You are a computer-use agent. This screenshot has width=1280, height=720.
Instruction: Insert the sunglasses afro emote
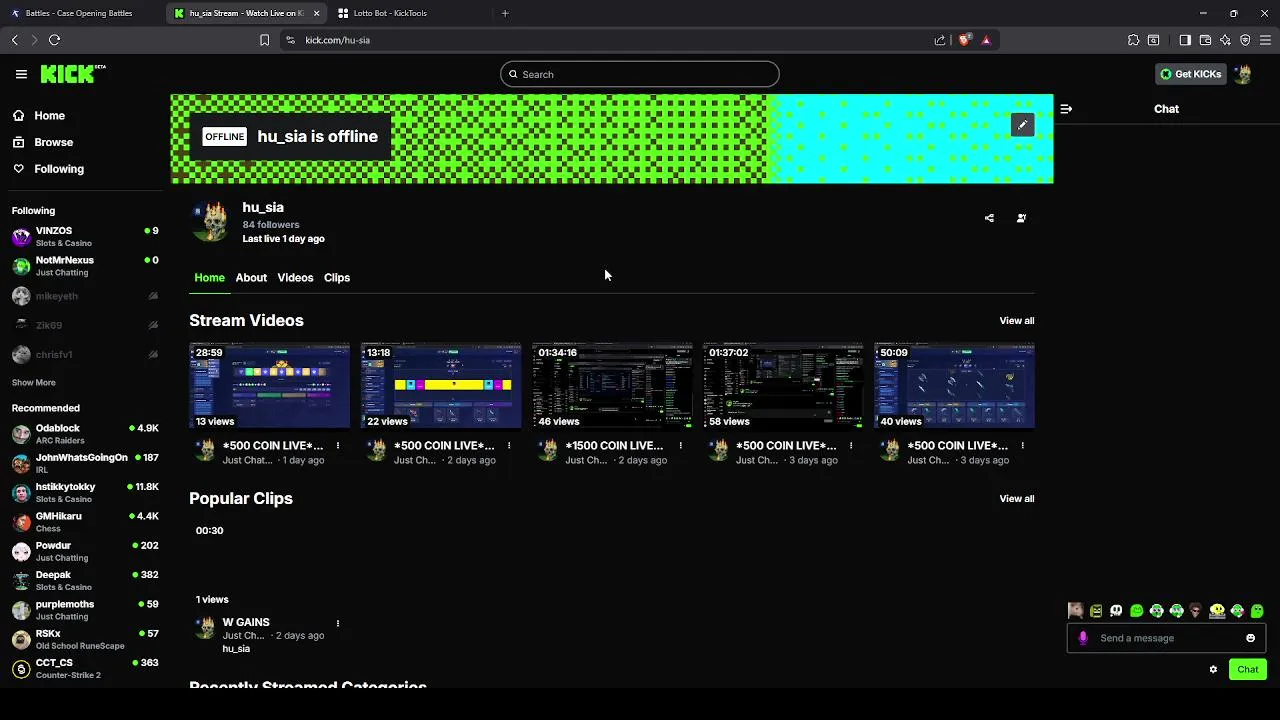(x=1196, y=611)
